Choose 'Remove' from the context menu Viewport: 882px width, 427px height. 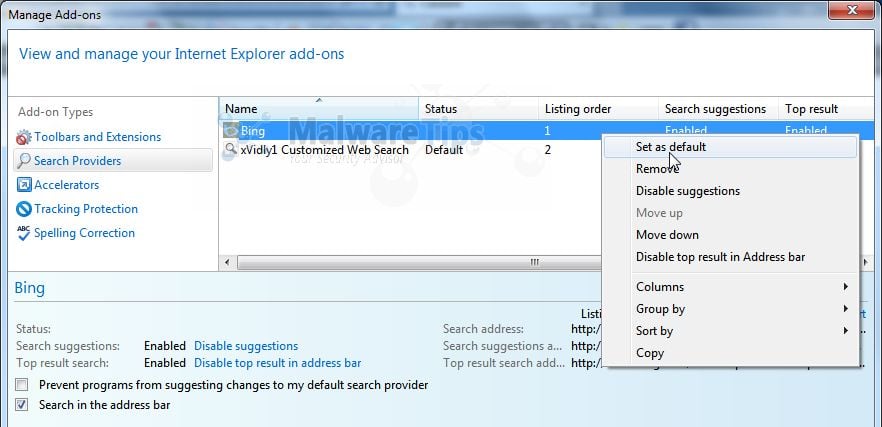[730, 169]
